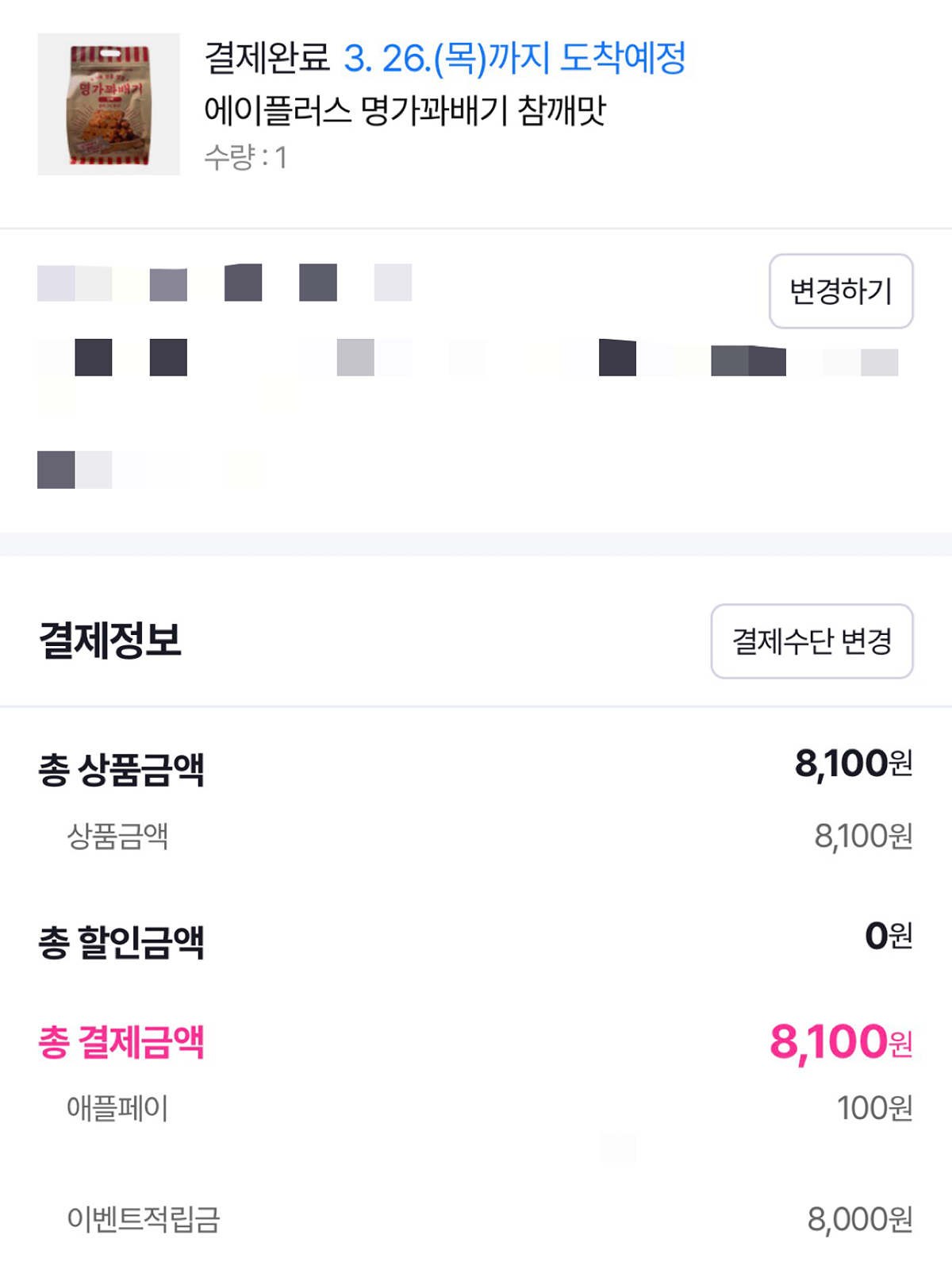The width and height of the screenshot is (952, 1281).
Task: Select the 애플페이 payment method row
Action: click(117, 1108)
